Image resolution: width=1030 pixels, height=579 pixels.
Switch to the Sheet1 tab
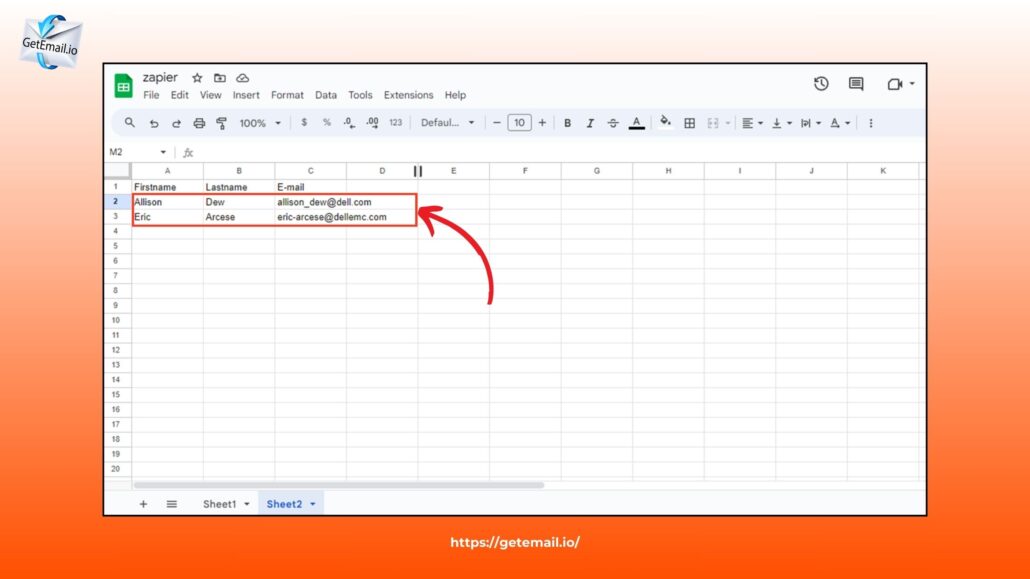tap(218, 503)
